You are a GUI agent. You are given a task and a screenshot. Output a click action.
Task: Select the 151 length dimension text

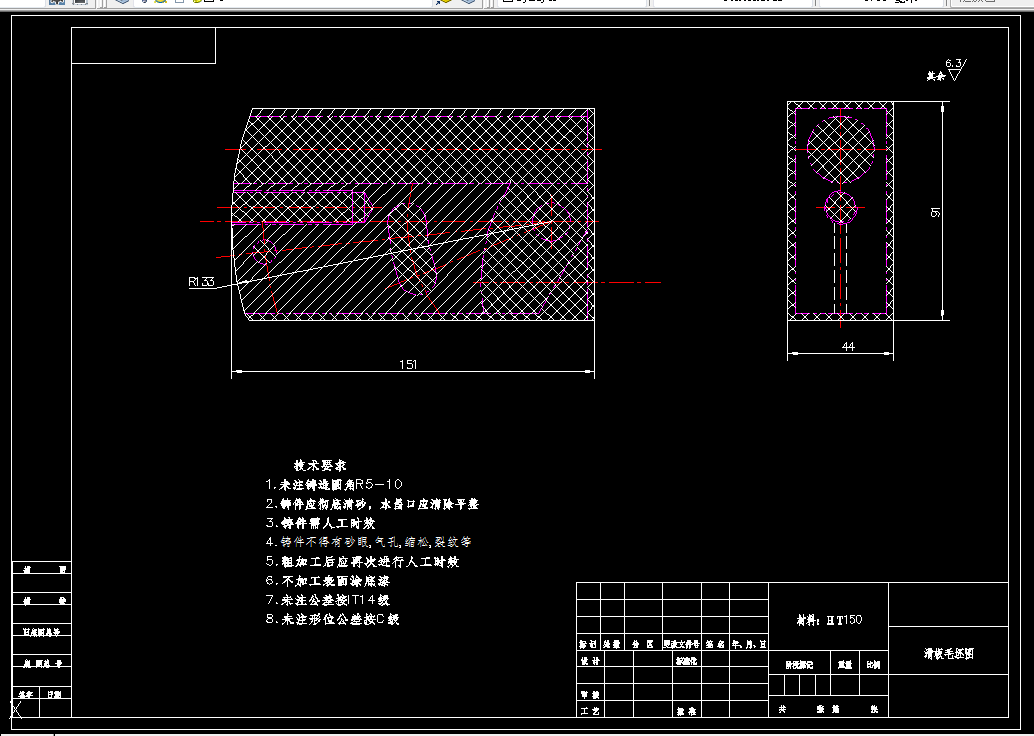[408, 364]
